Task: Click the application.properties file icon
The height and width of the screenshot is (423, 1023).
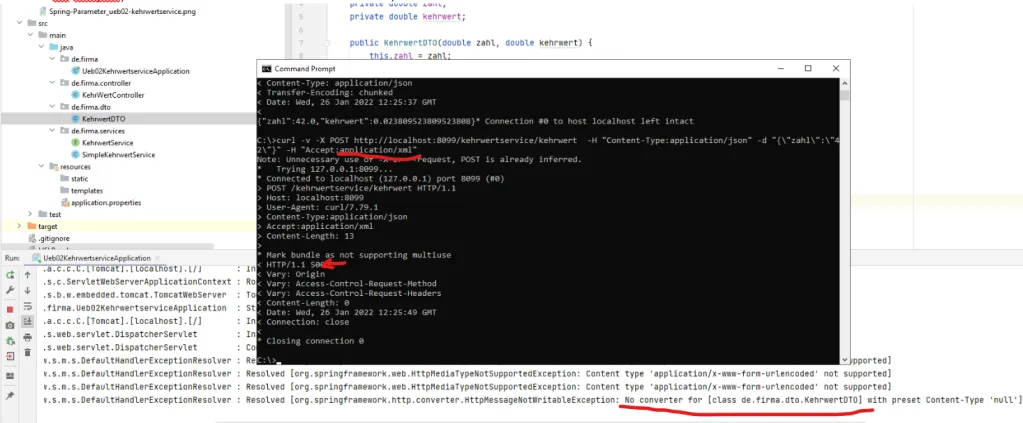Action: (x=65, y=202)
